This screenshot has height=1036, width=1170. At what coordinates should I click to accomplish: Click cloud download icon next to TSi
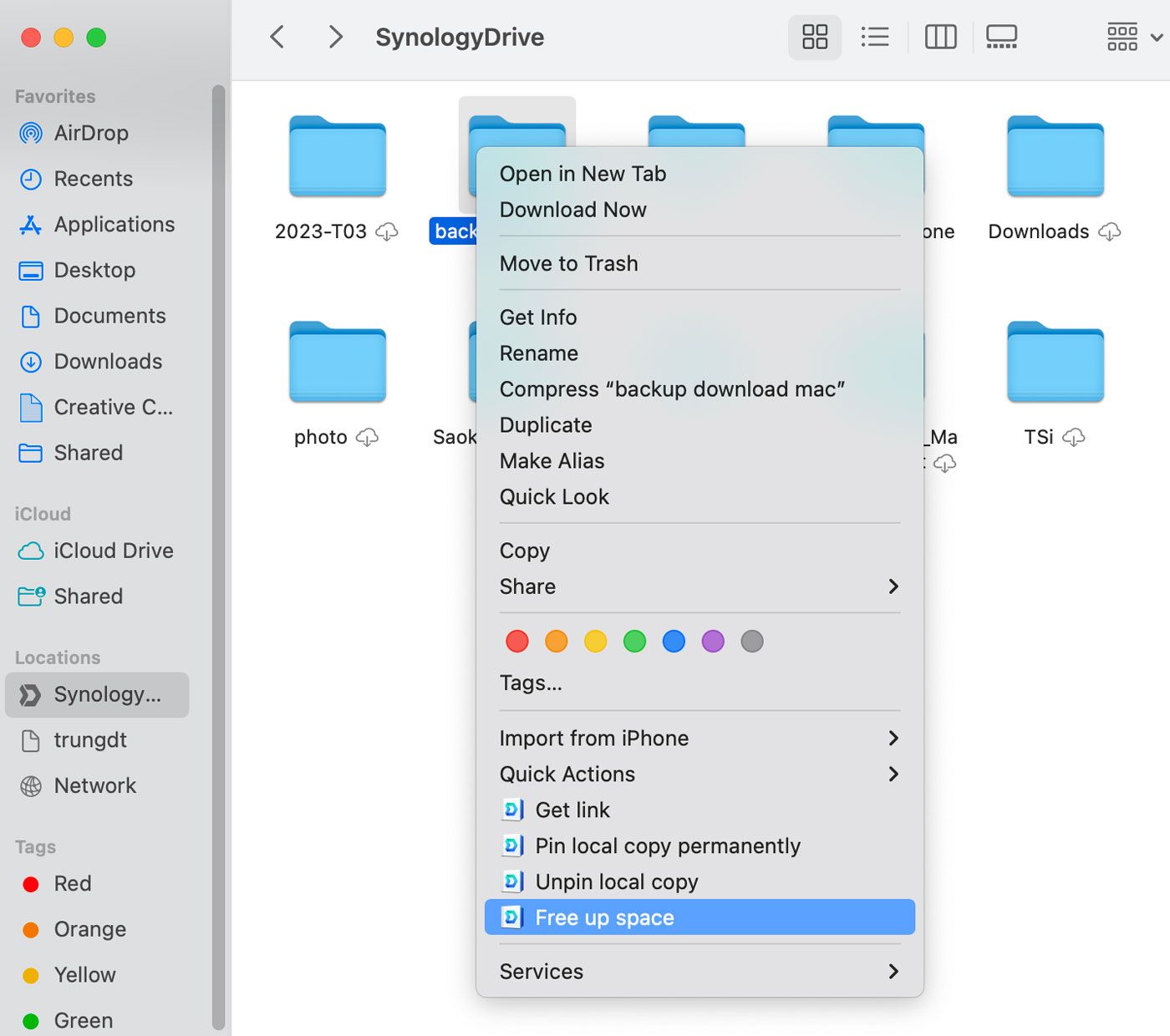coord(1074,437)
